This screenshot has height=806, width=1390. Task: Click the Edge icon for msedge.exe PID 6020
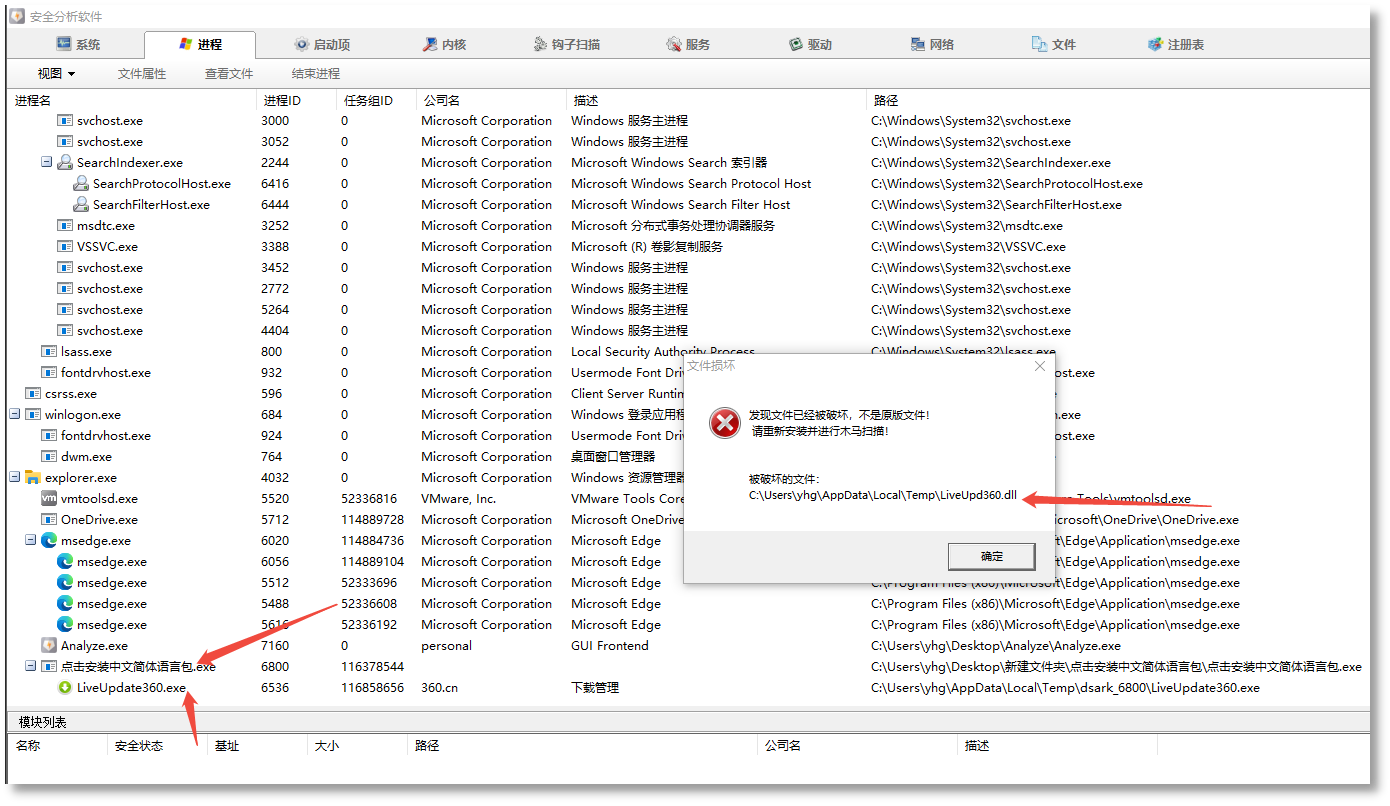pos(49,540)
